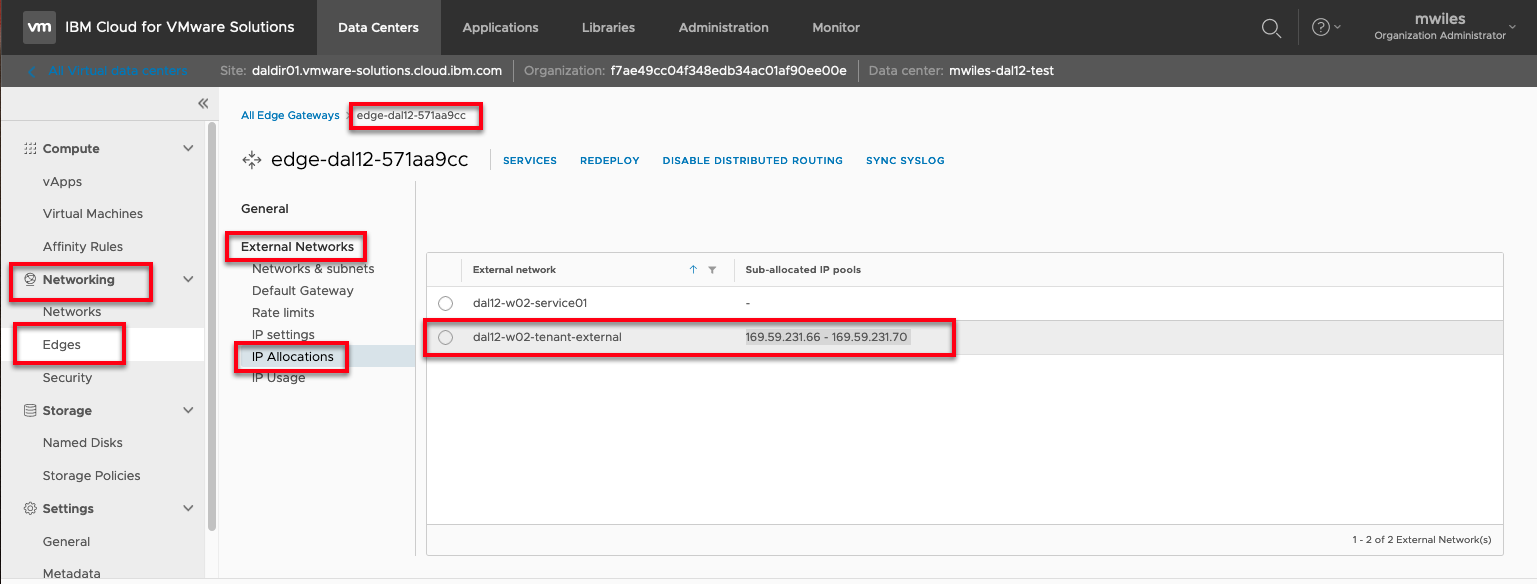Click the External network filter icon

pyautogui.click(x=712, y=270)
